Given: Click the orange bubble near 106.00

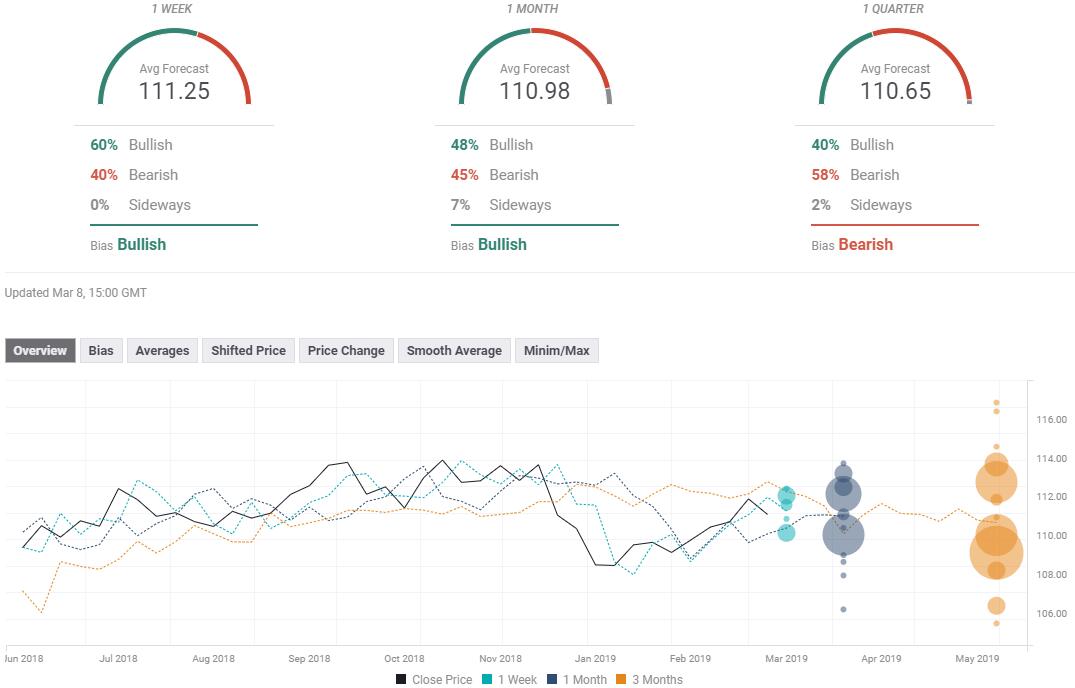Looking at the screenshot, I should click(996, 606).
